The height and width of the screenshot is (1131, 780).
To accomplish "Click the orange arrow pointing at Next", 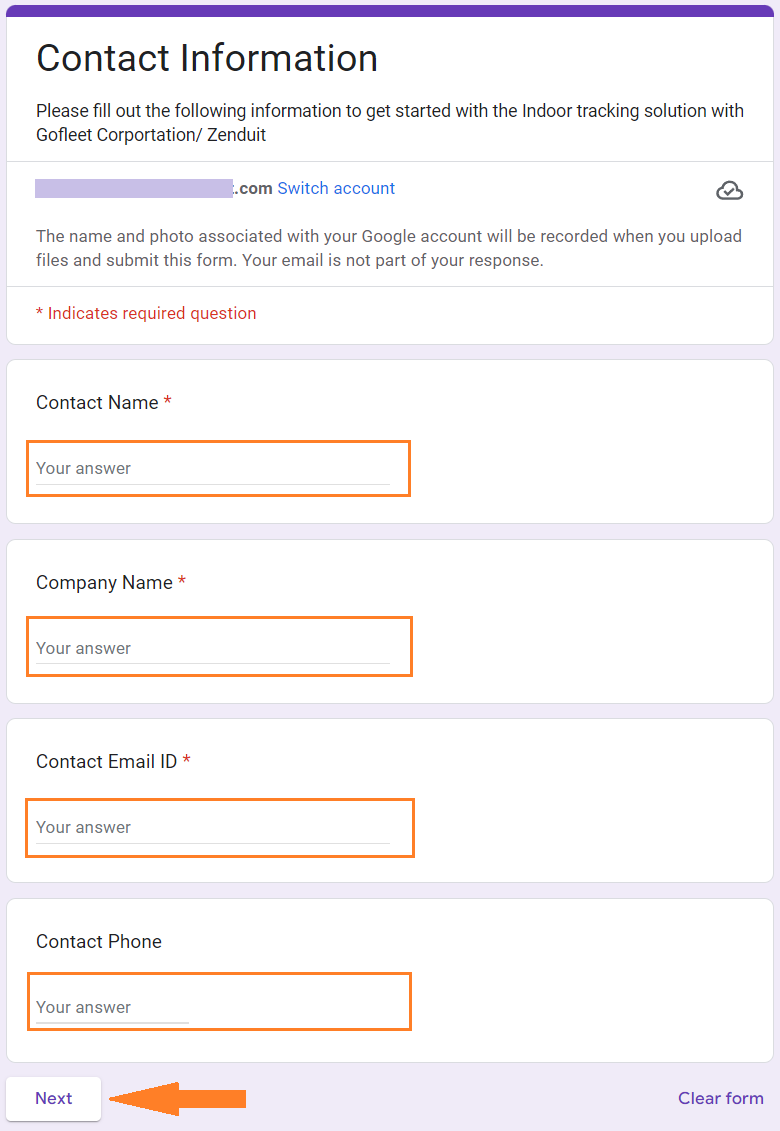I will click(x=178, y=1099).
